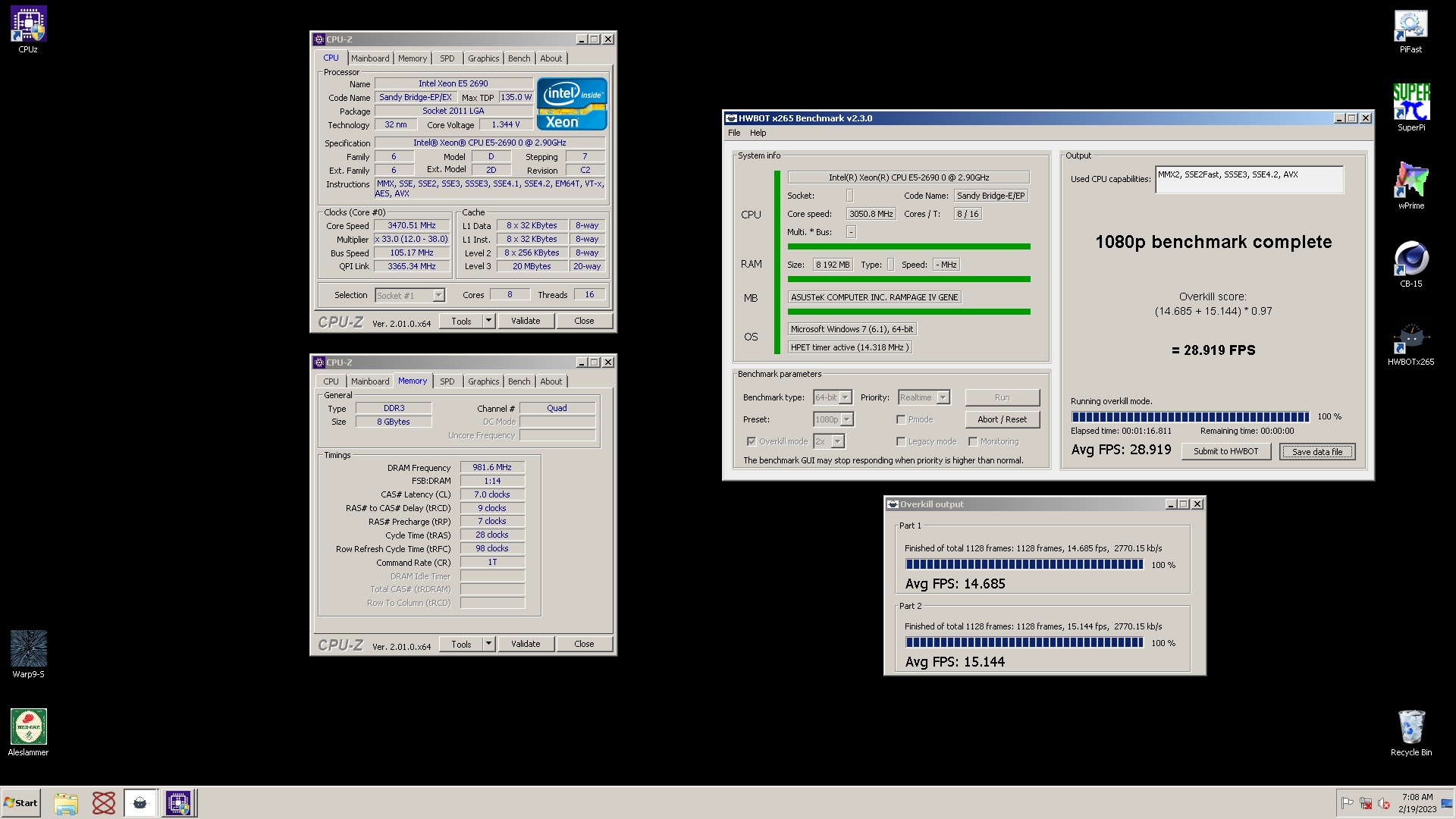Toggle the Monitoring checkbox
The width and height of the screenshot is (1456, 819).
pos(972,441)
